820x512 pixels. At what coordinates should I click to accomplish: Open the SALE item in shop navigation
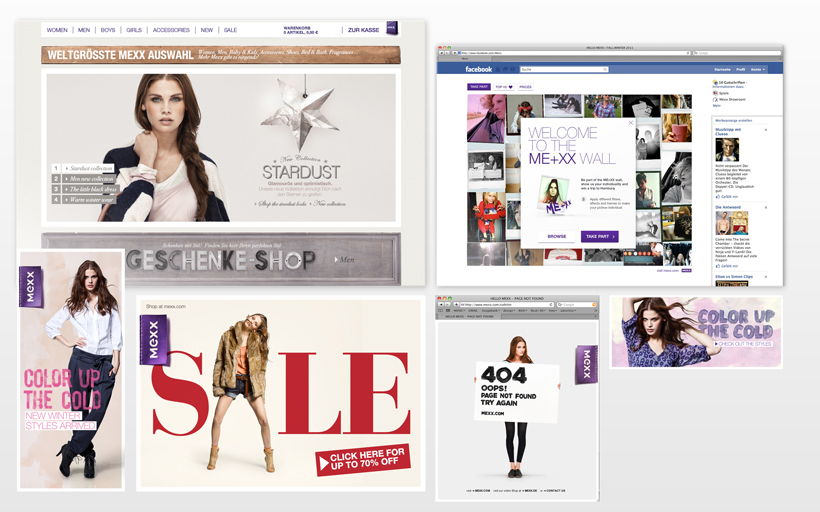click(230, 30)
